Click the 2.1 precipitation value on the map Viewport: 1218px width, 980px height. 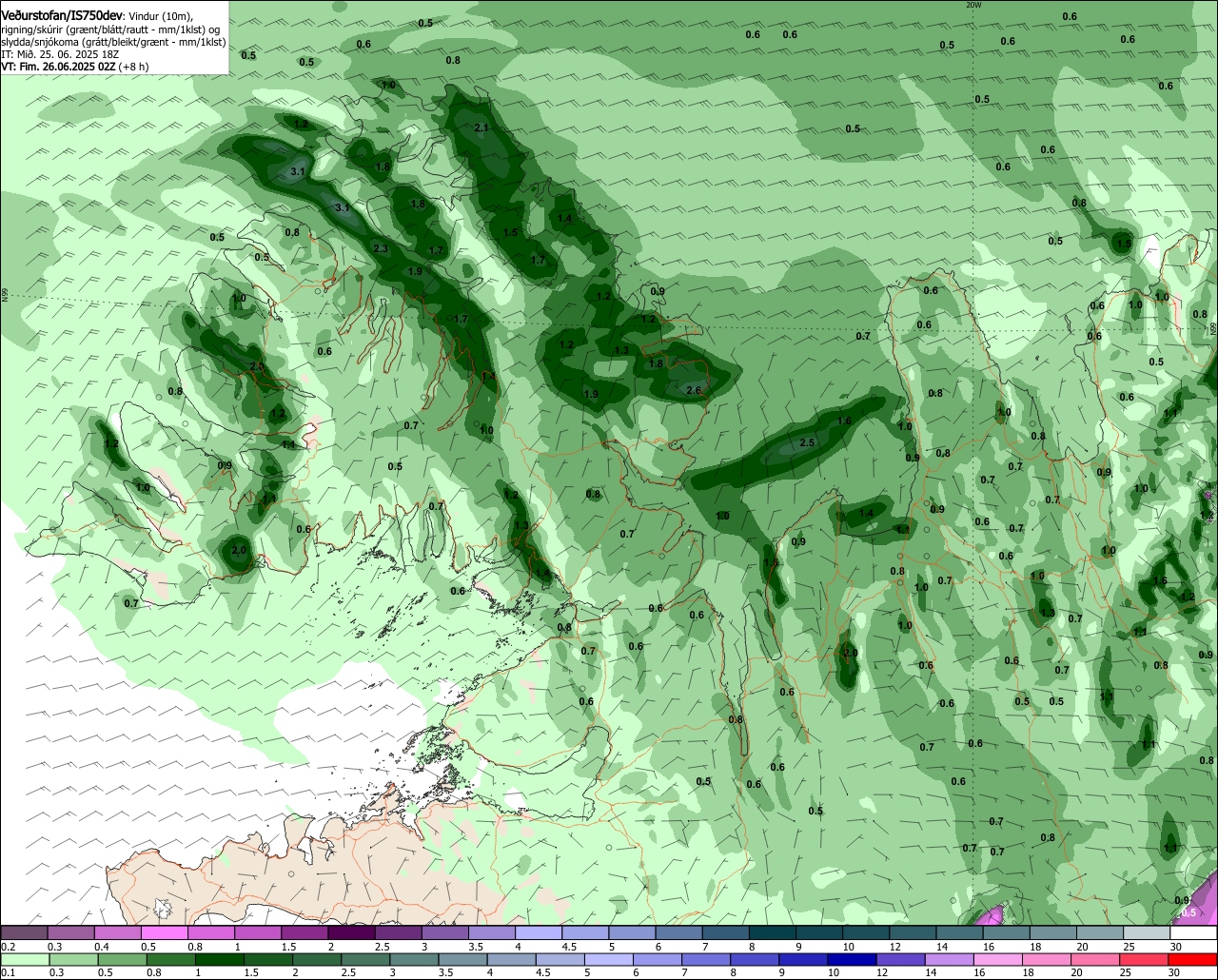pyautogui.click(x=481, y=128)
